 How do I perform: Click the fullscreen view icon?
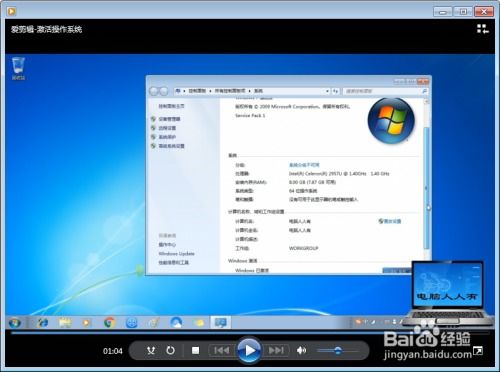[478, 350]
